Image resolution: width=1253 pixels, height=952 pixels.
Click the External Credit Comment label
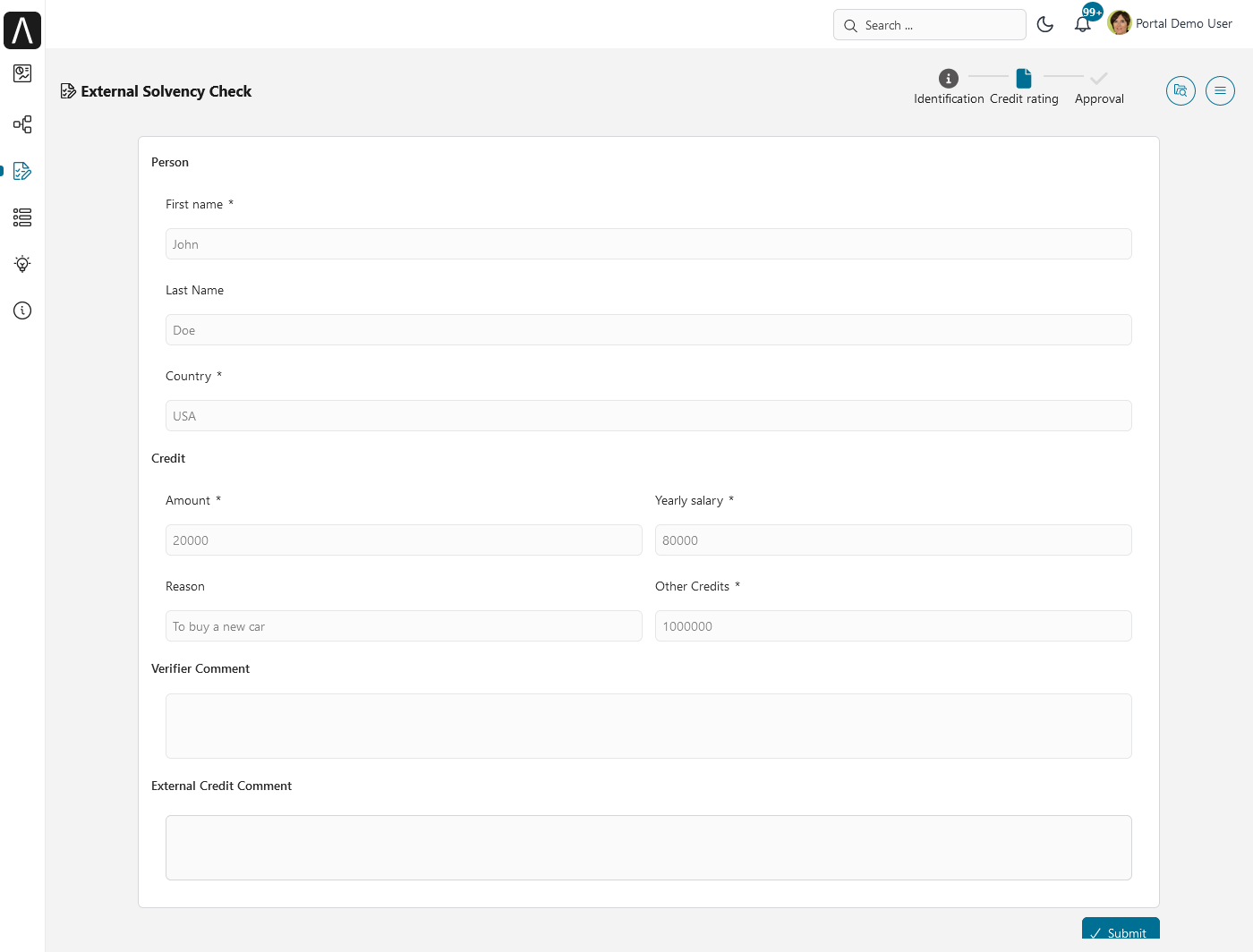tap(222, 786)
